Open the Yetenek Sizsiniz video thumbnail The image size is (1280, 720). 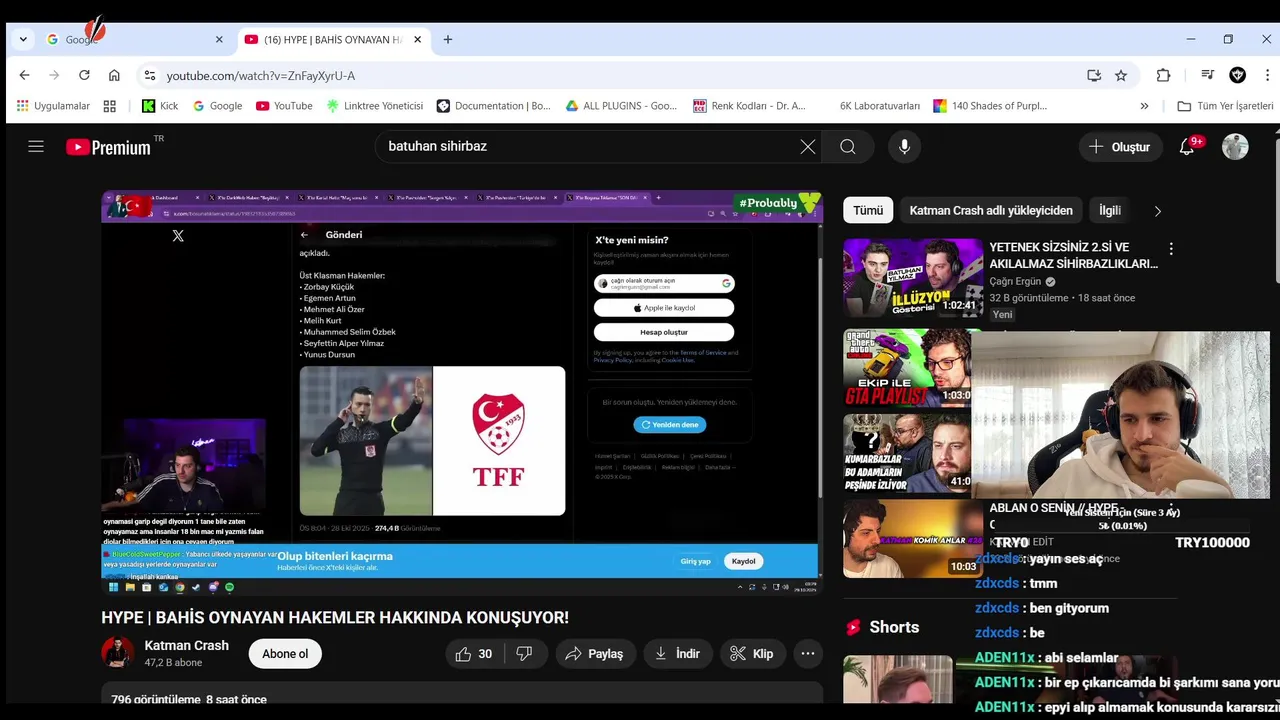point(913,278)
